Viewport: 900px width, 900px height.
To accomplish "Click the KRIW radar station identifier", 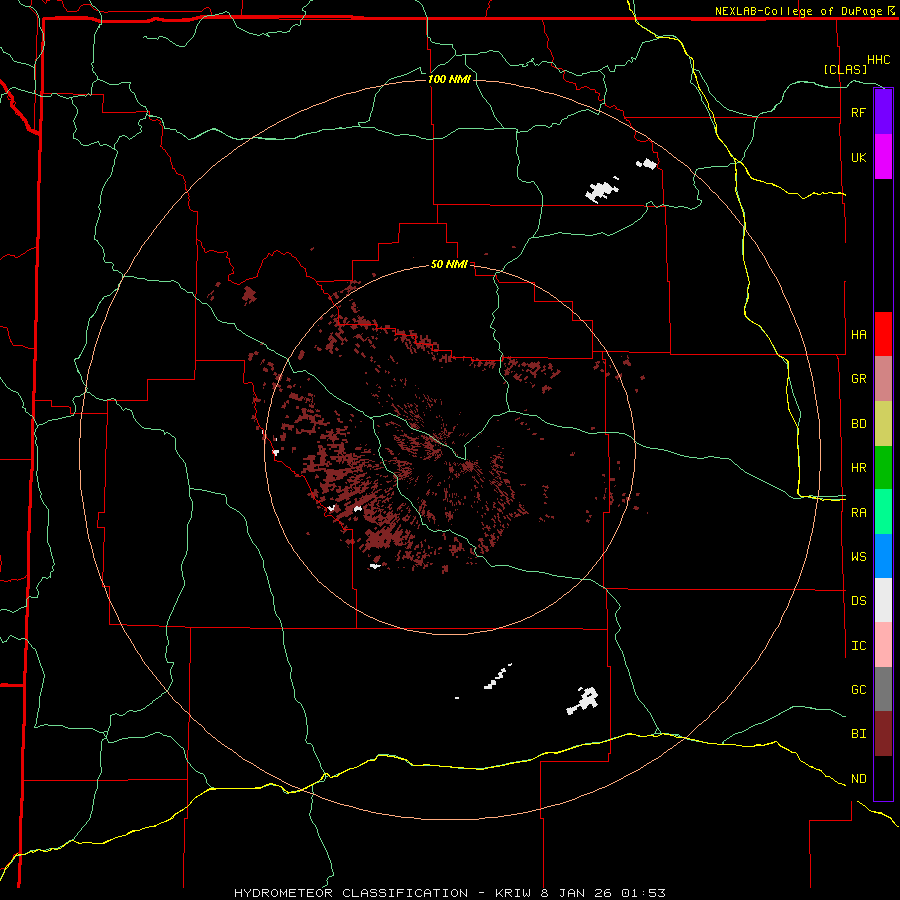I will click(x=513, y=893).
